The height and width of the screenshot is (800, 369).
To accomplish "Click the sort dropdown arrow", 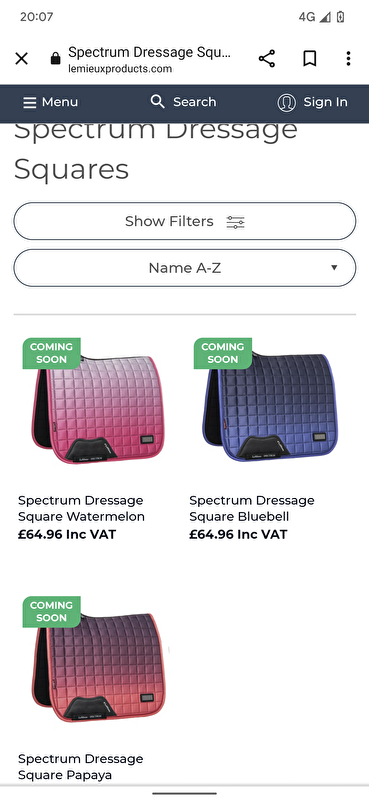I will 334,267.
